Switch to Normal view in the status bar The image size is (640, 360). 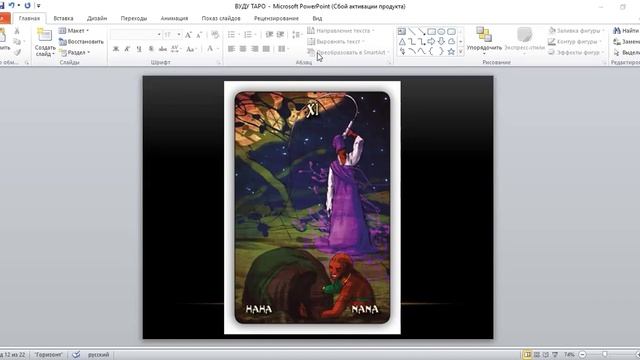[527, 354]
